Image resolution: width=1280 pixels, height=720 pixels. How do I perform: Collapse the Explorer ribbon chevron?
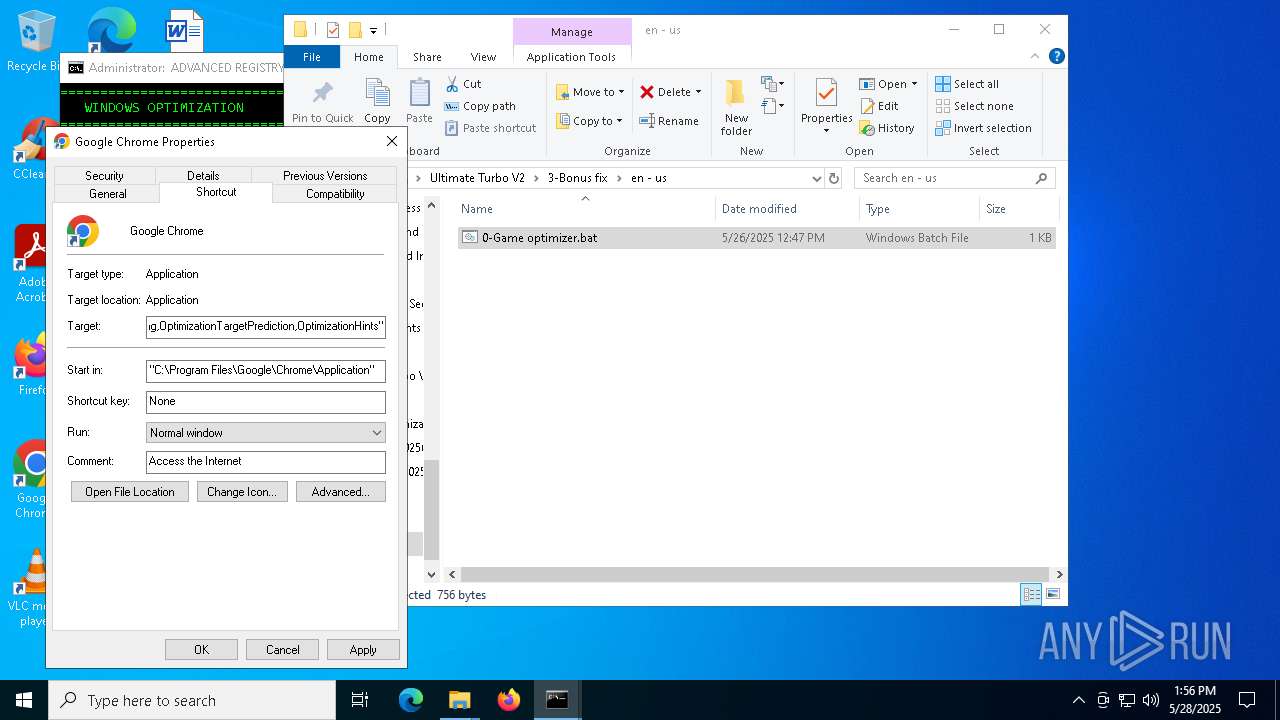(1036, 57)
